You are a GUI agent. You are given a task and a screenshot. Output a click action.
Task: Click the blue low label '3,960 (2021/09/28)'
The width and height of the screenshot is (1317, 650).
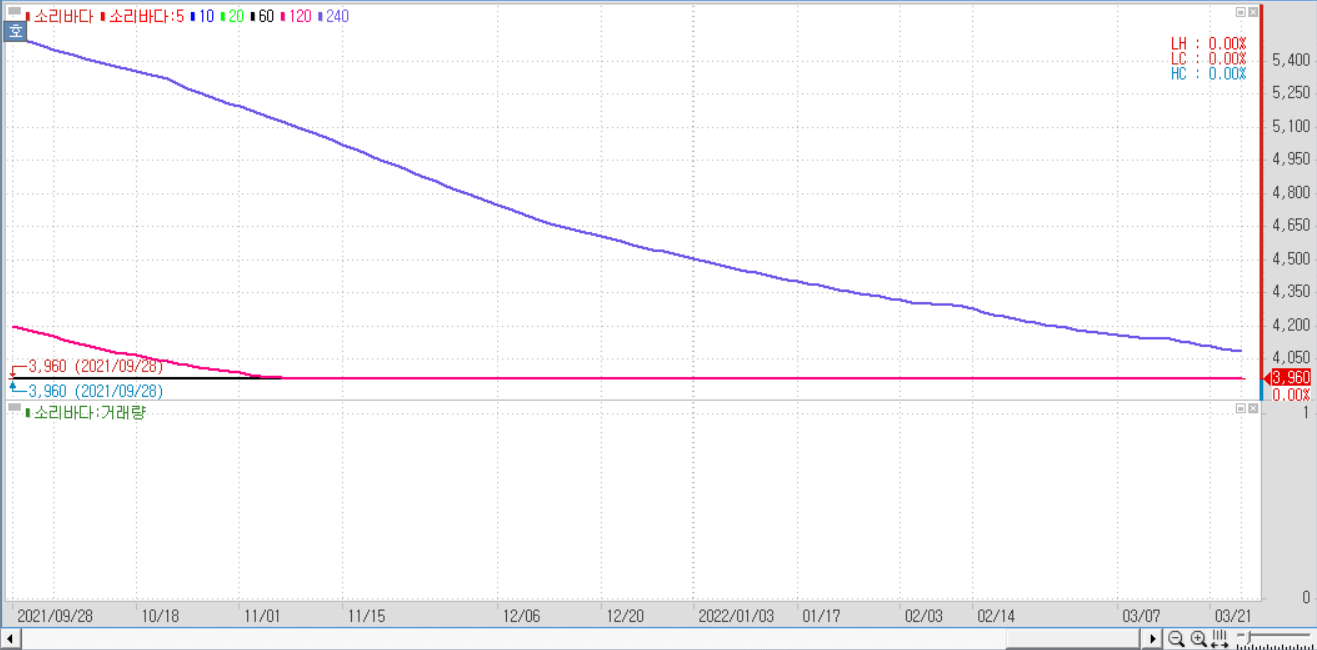pos(95,391)
